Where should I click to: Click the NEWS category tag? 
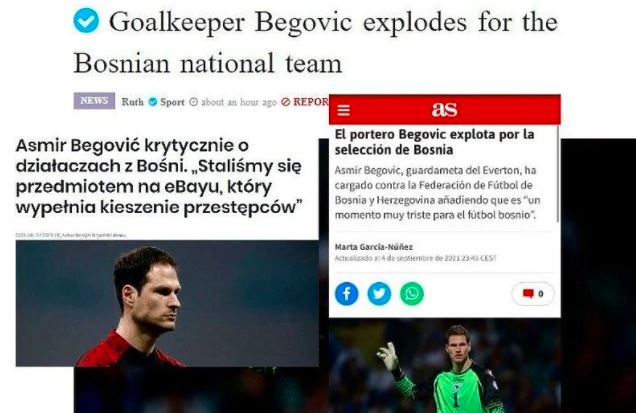tap(94, 101)
